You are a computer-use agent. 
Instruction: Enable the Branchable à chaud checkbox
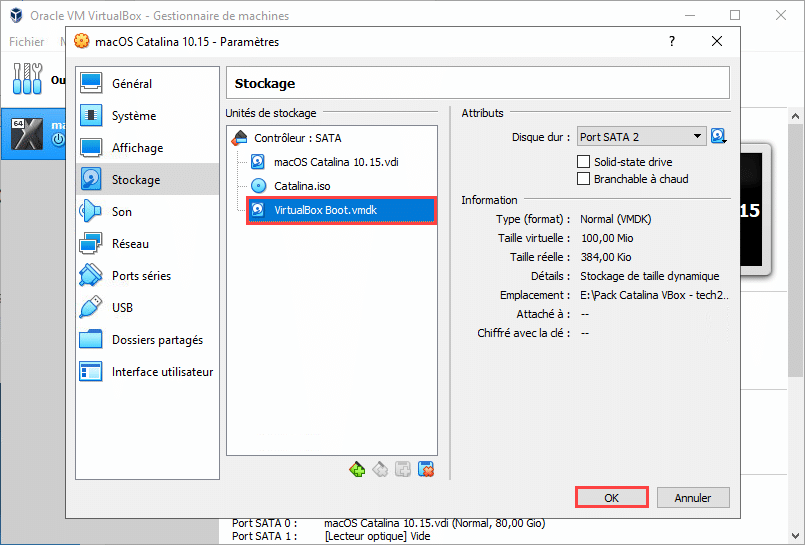pyautogui.click(x=583, y=179)
